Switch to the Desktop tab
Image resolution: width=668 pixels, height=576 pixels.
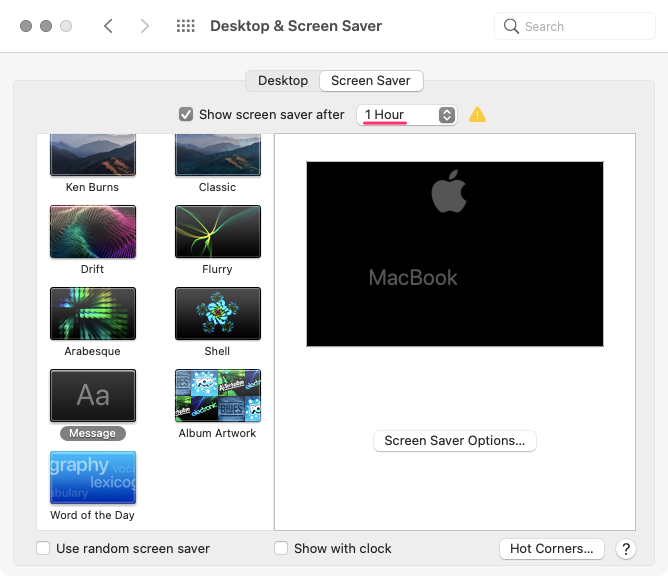[x=283, y=81]
